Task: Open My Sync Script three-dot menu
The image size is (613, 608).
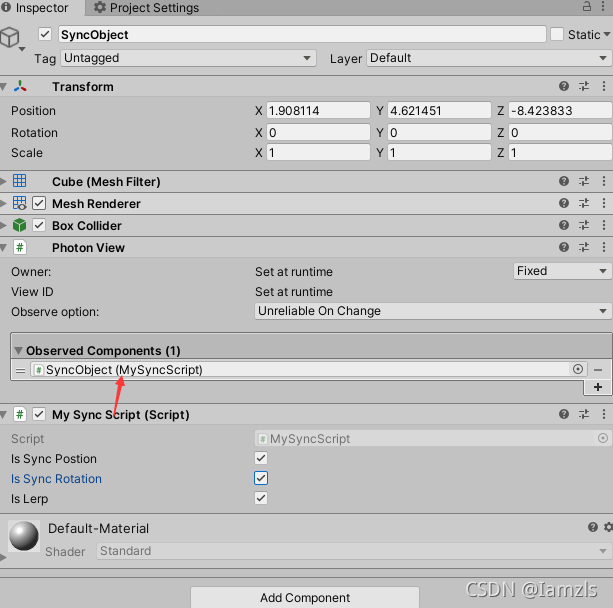Action: point(604,414)
